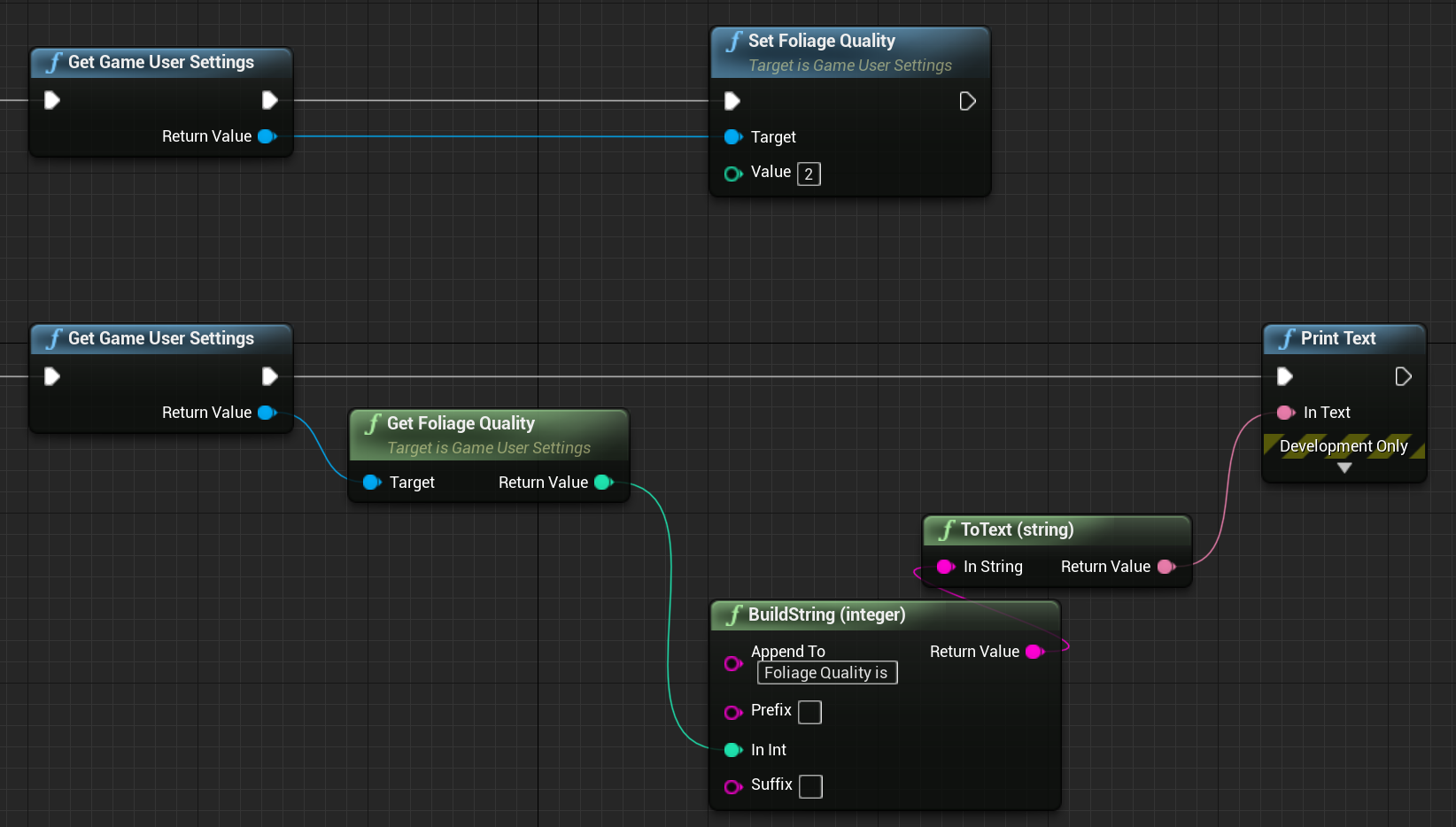
Task: Click exec output pin of top Get Game User Settings
Action: pyautogui.click(x=270, y=100)
